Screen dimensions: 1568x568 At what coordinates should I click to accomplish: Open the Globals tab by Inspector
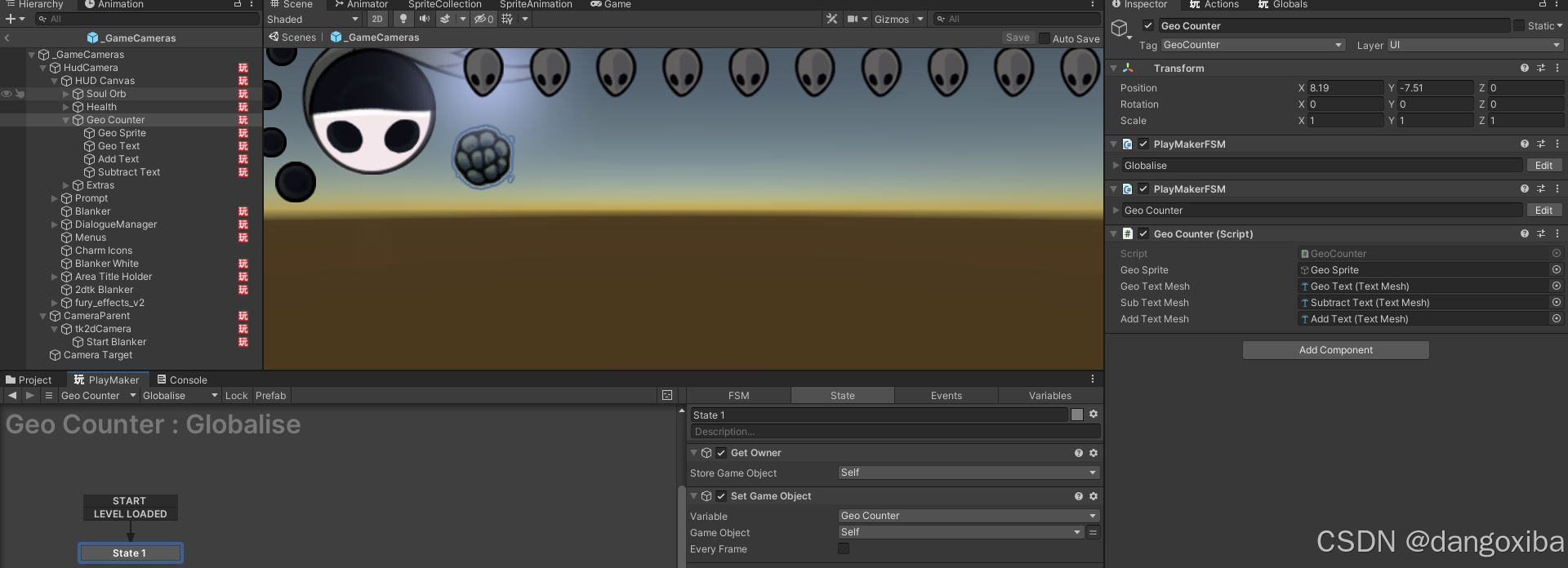1283,4
